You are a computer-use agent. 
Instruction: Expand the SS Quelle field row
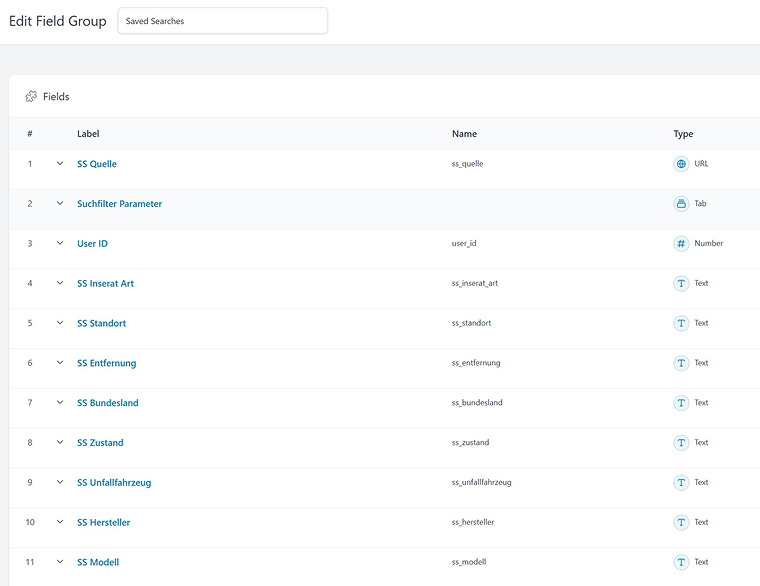(x=60, y=163)
